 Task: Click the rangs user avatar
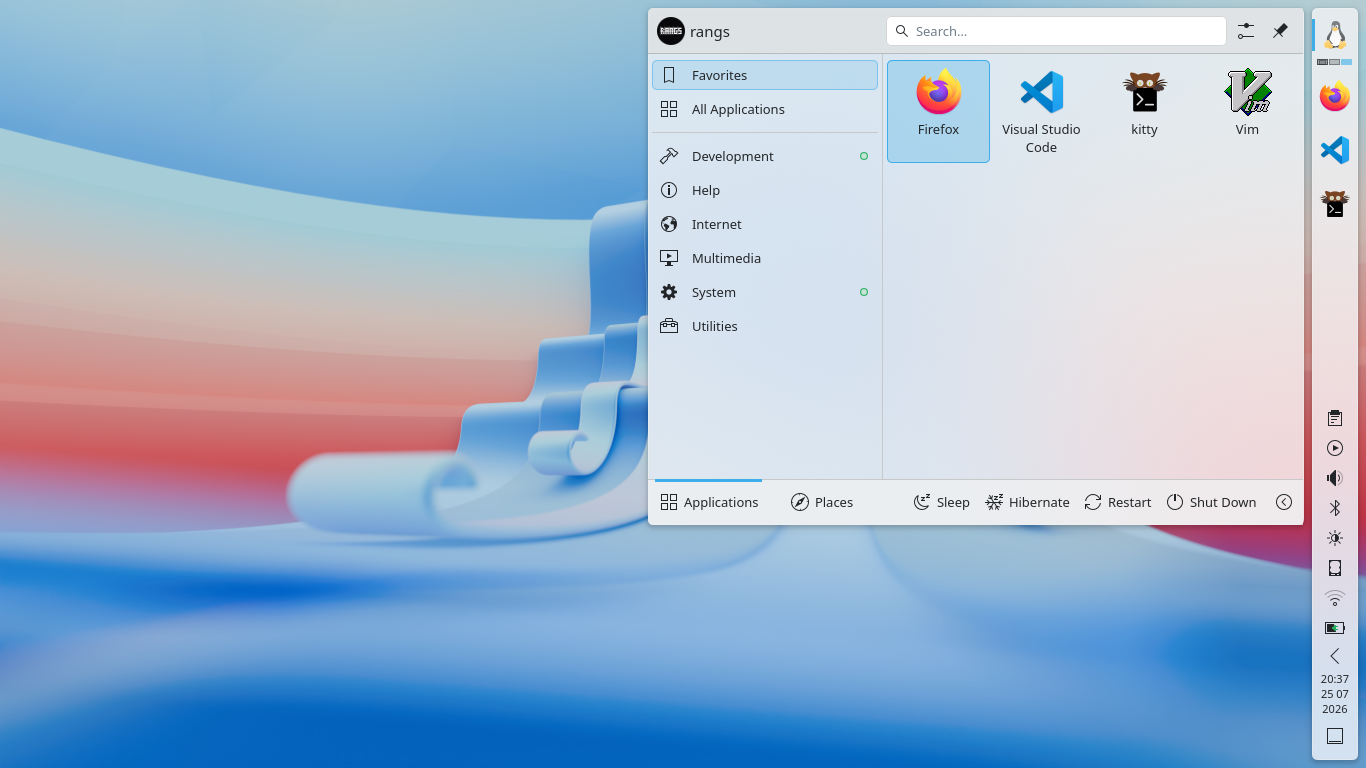tap(671, 31)
